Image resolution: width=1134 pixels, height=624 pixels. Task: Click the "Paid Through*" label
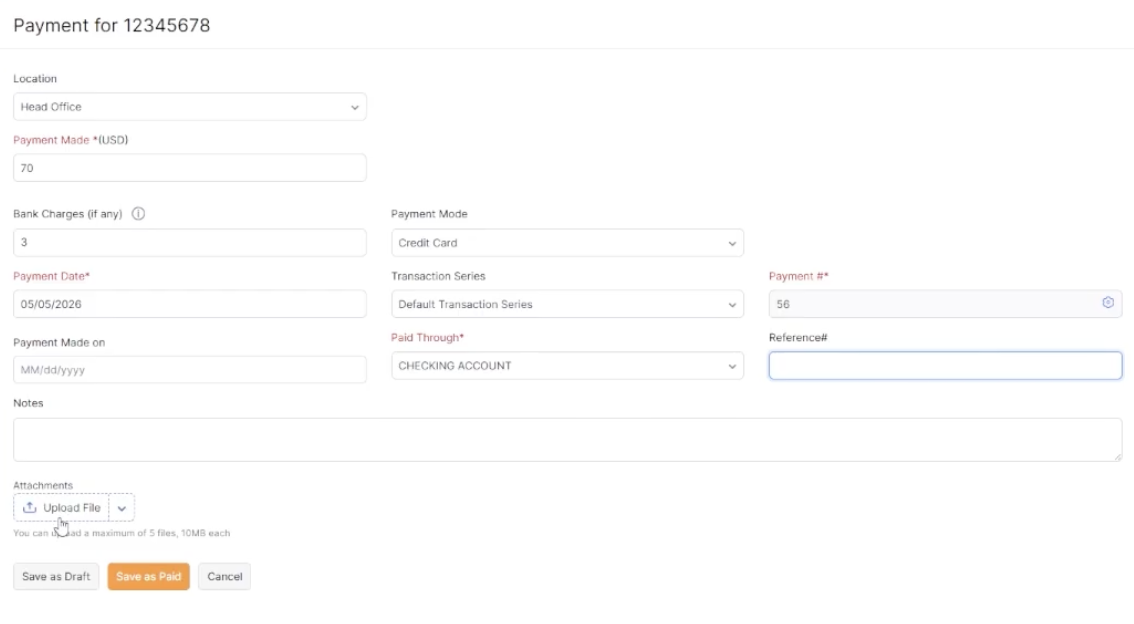tap(427, 338)
